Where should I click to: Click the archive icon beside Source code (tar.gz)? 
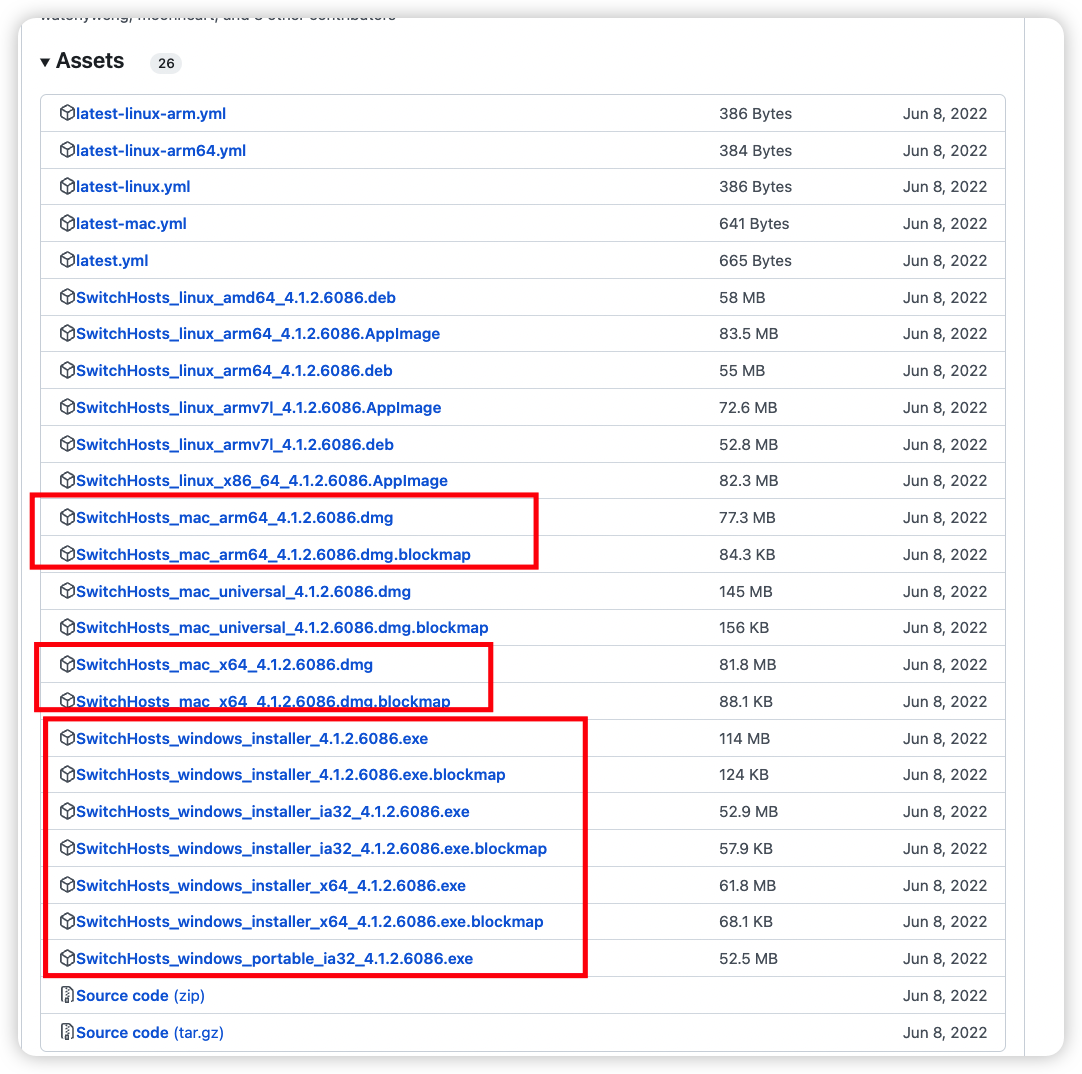[x=66, y=1032]
